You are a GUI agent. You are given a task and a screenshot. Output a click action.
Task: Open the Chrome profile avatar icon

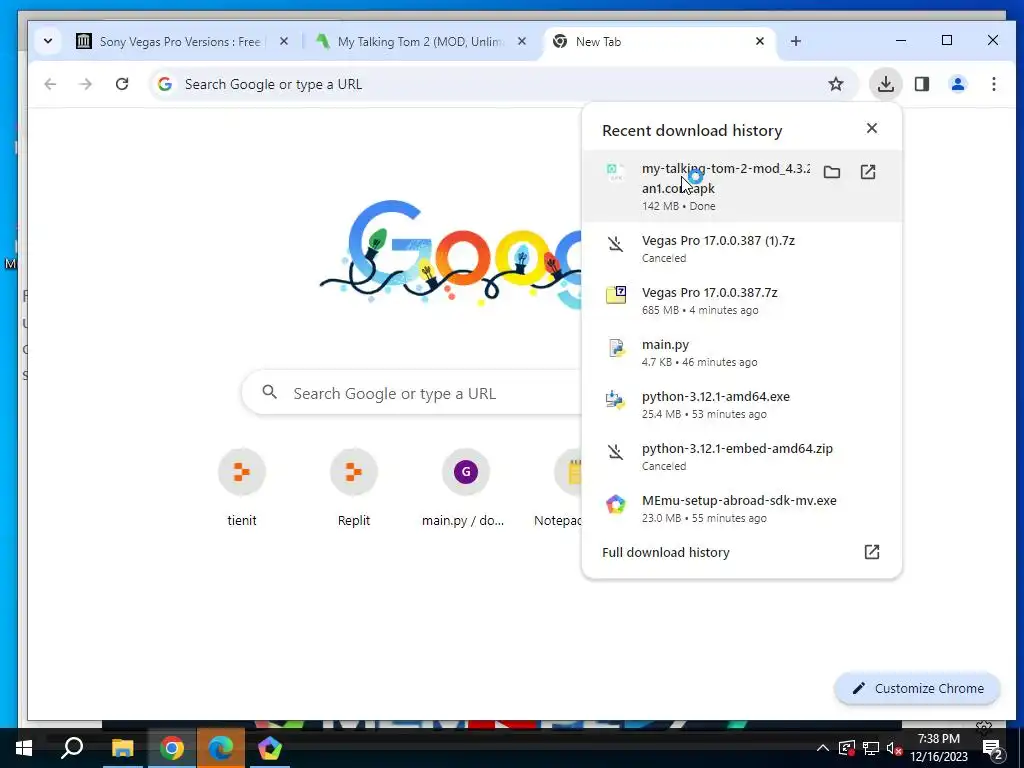958,84
